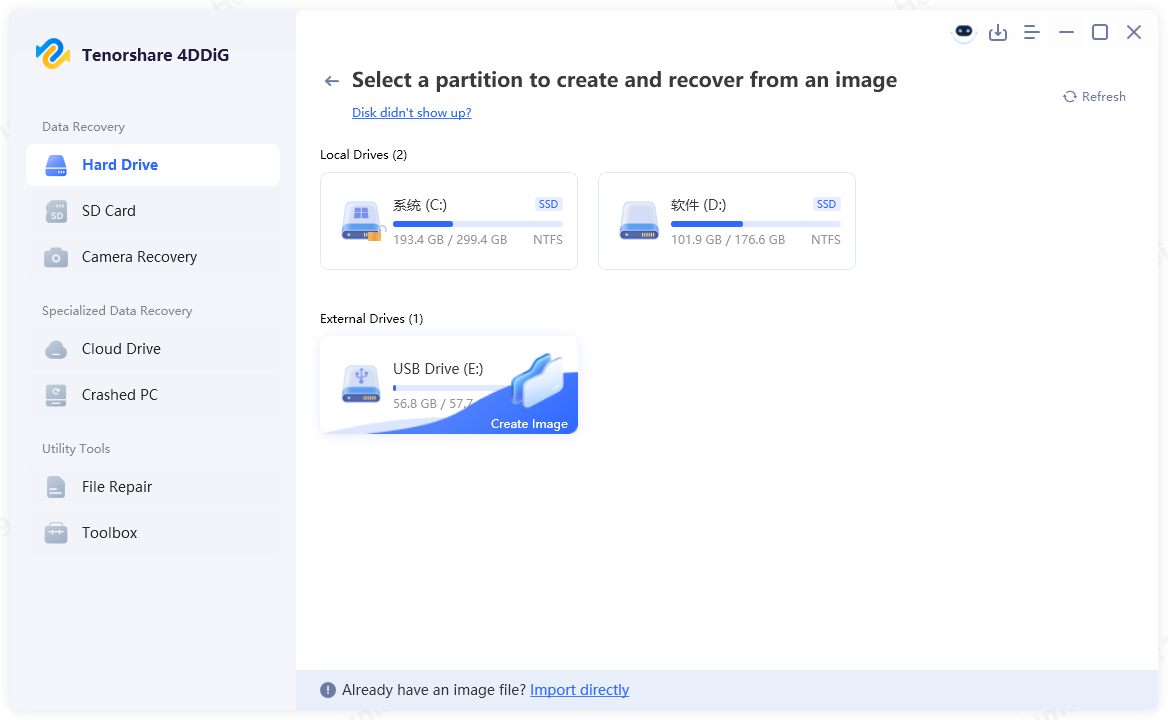
Task: Select the Data Recovery section header
Action: pos(83,126)
